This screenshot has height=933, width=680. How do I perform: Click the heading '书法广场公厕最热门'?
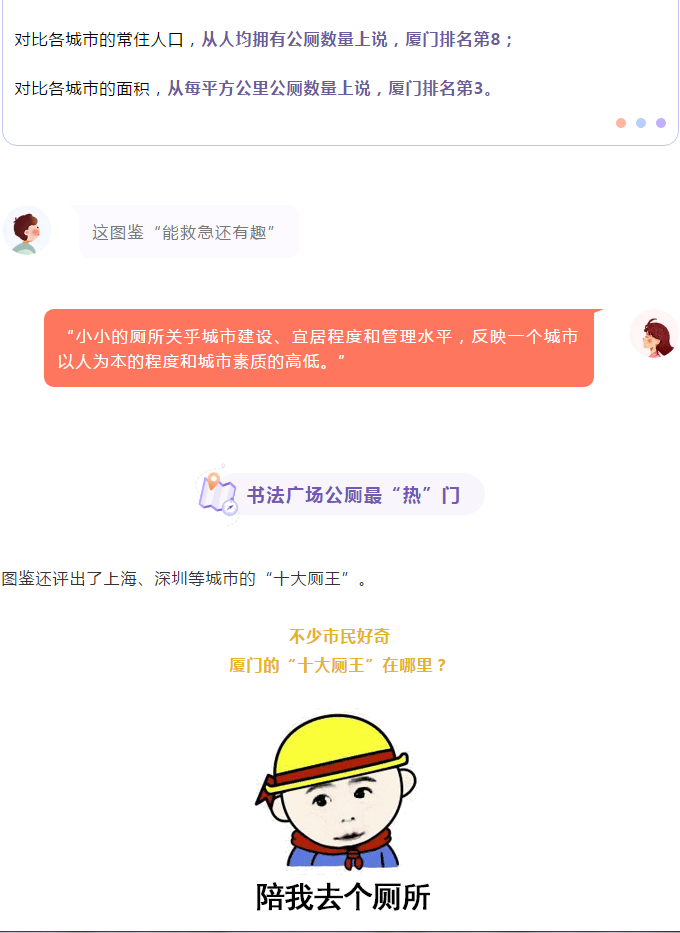(353, 495)
